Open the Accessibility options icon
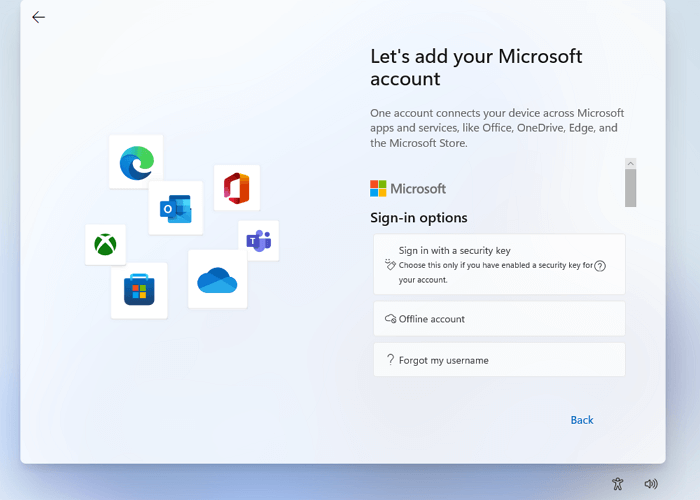This screenshot has width=700, height=500. click(x=617, y=483)
